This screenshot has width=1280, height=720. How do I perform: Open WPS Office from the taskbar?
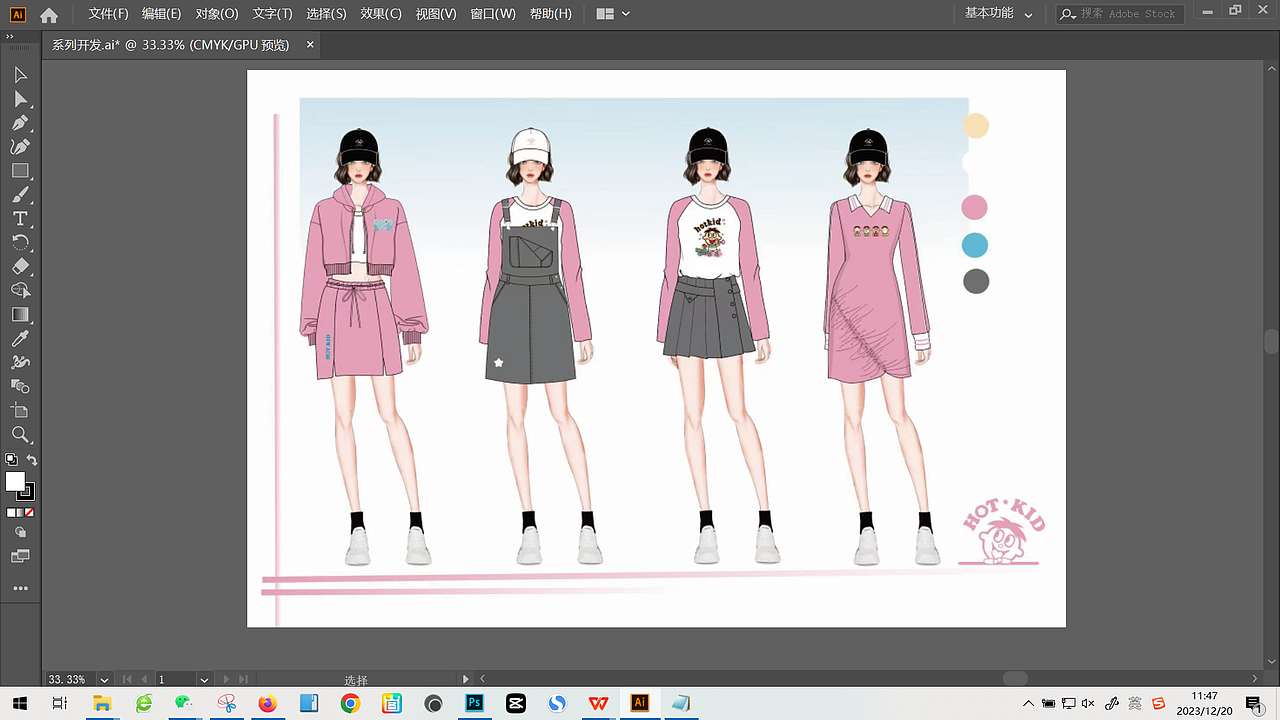pyautogui.click(x=598, y=703)
